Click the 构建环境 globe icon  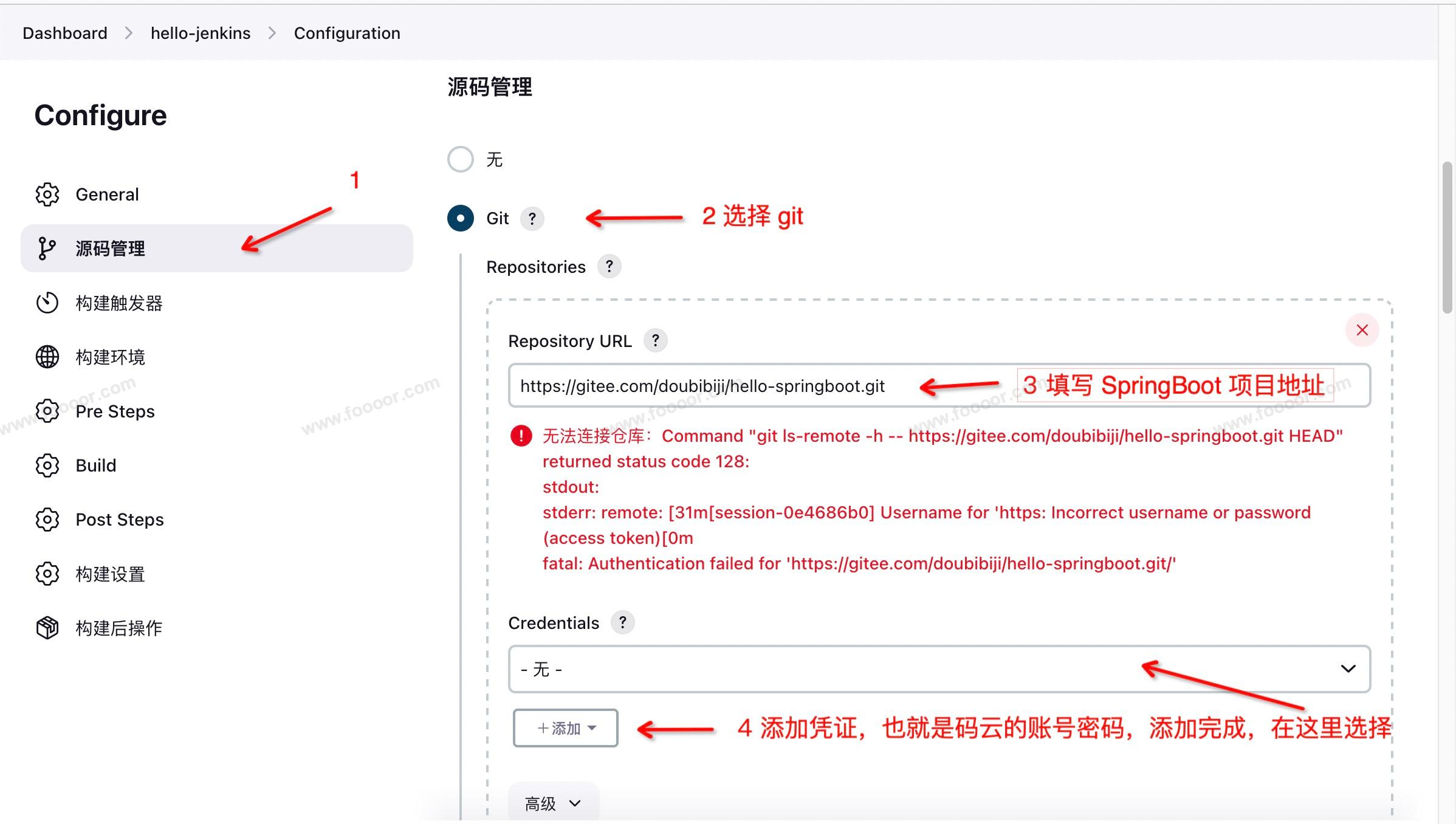(47, 357)
